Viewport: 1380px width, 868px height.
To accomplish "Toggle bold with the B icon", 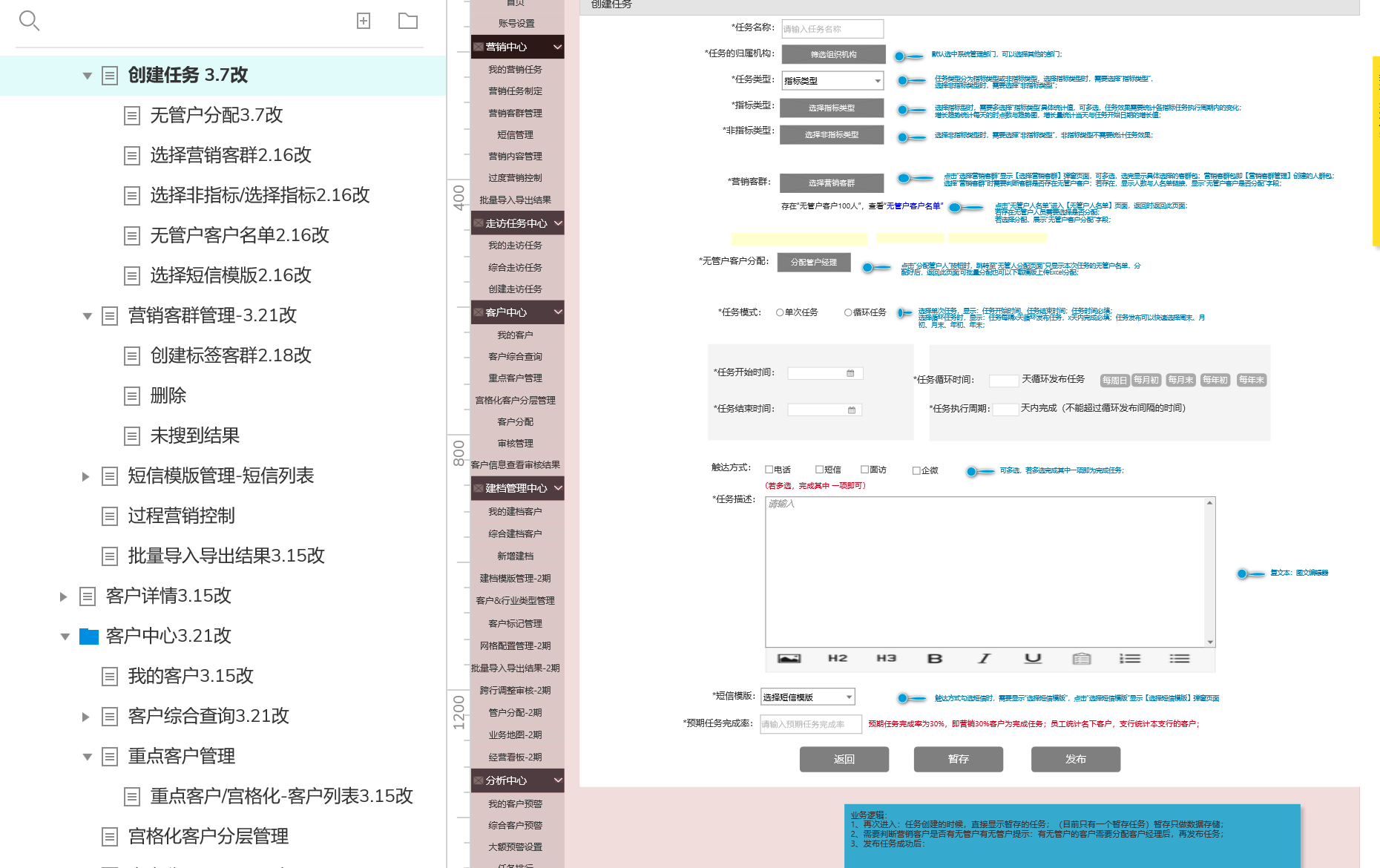I will (x=935, y=658).
